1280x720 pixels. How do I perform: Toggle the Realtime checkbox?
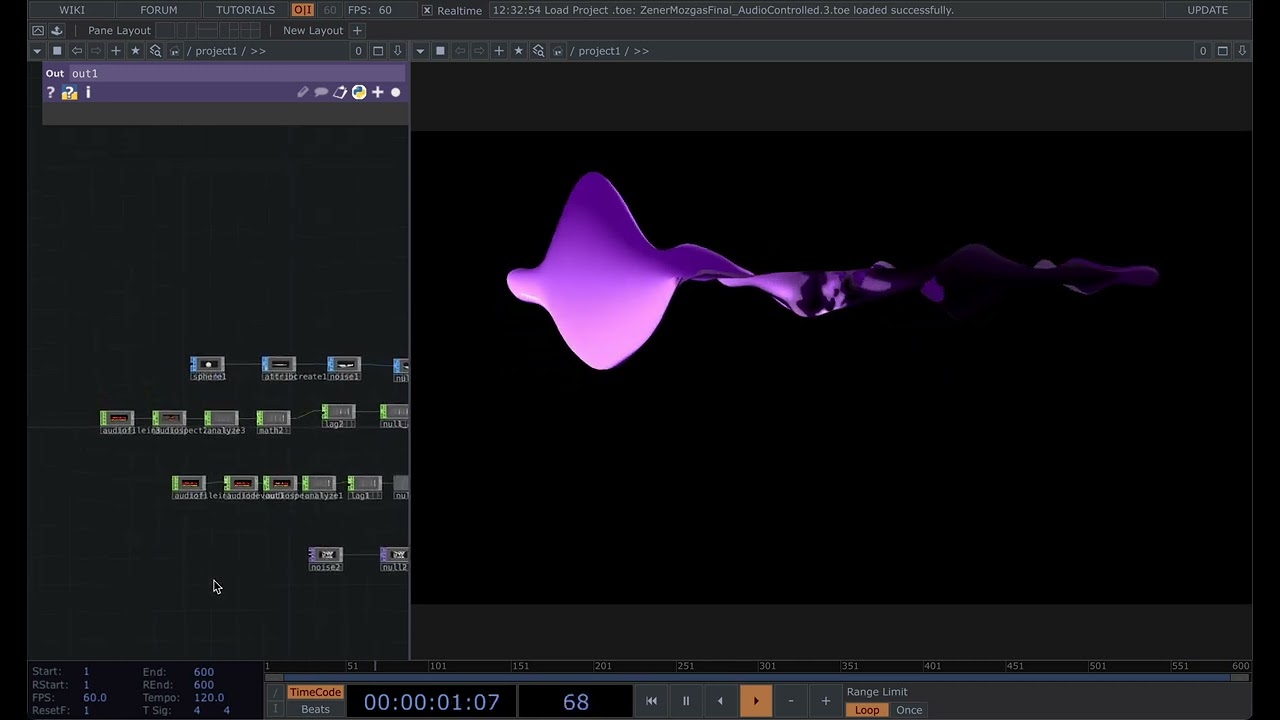click(x=428, y=10)
